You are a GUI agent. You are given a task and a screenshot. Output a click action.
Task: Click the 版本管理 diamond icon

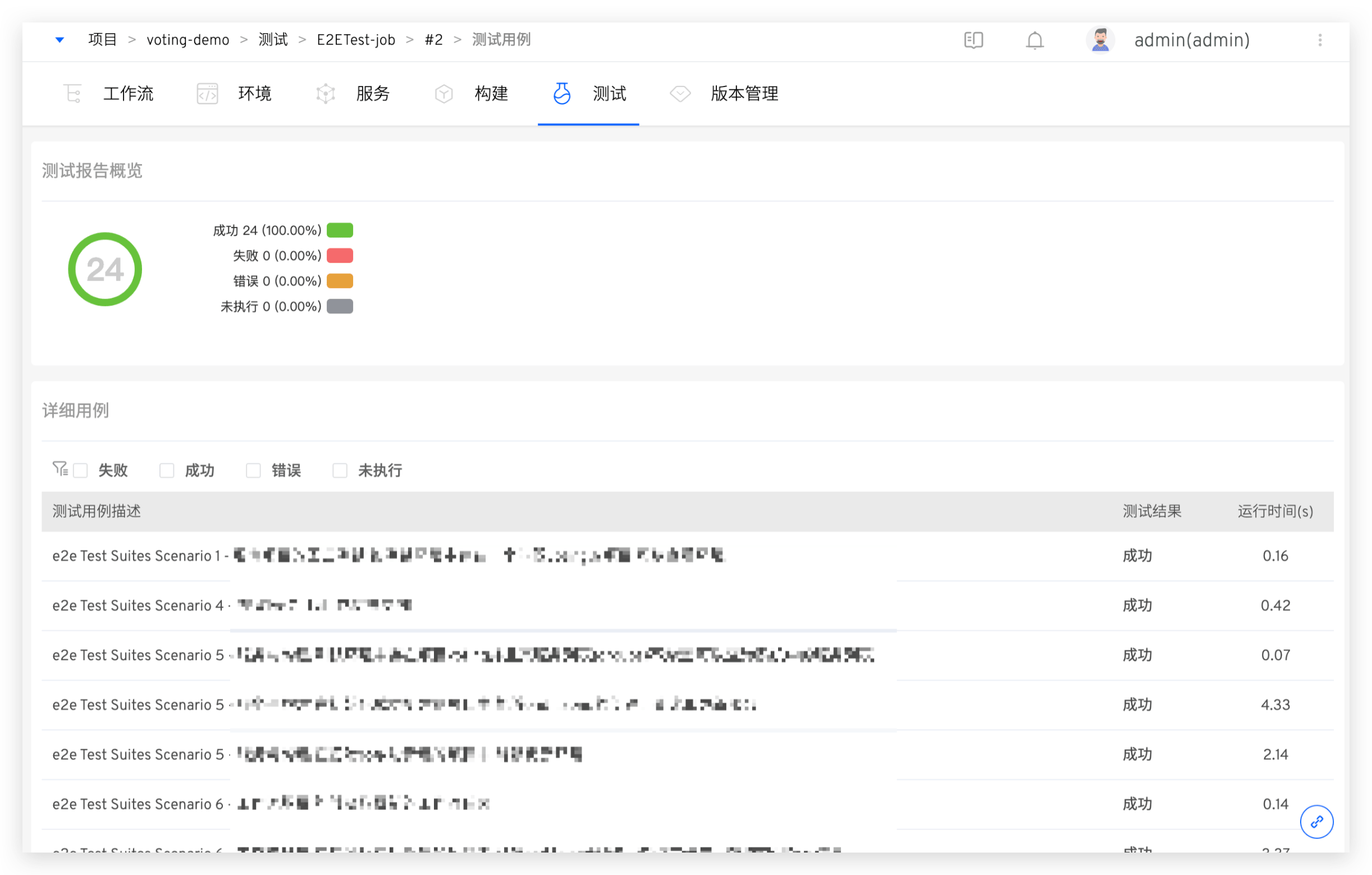[x=680, y=93]
